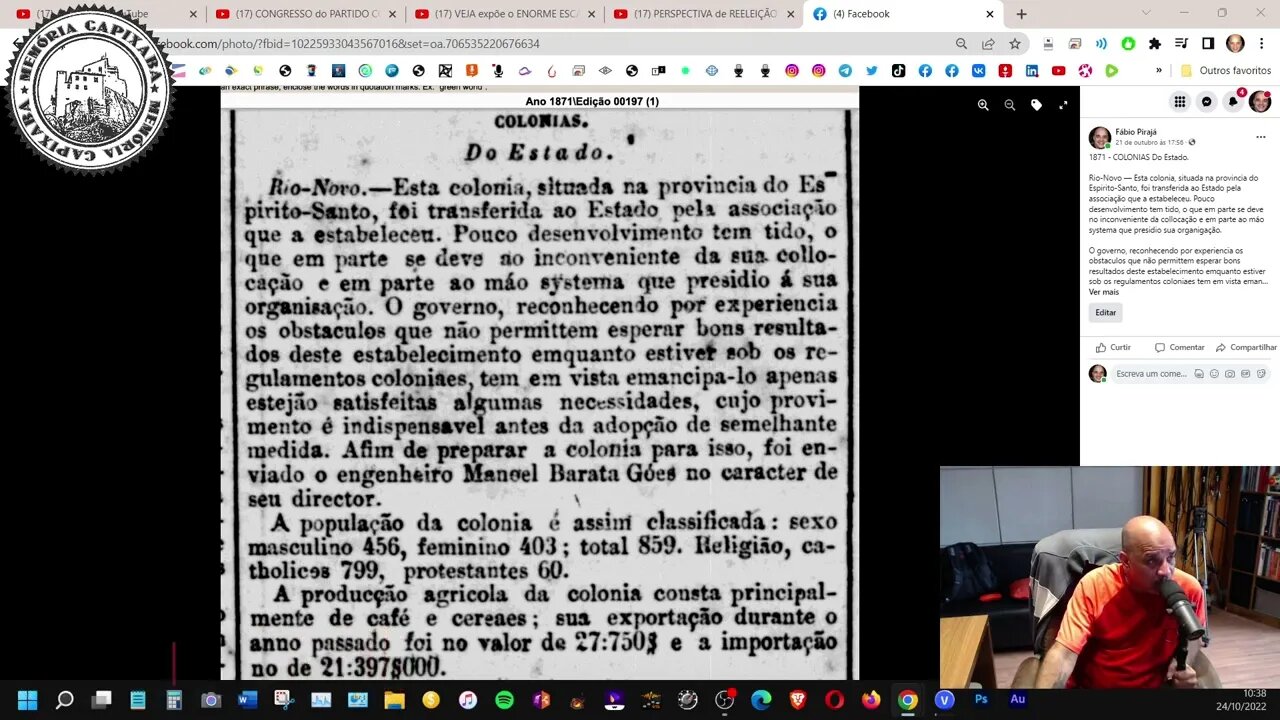Expand the post with Ver mais

point(1104,292)
